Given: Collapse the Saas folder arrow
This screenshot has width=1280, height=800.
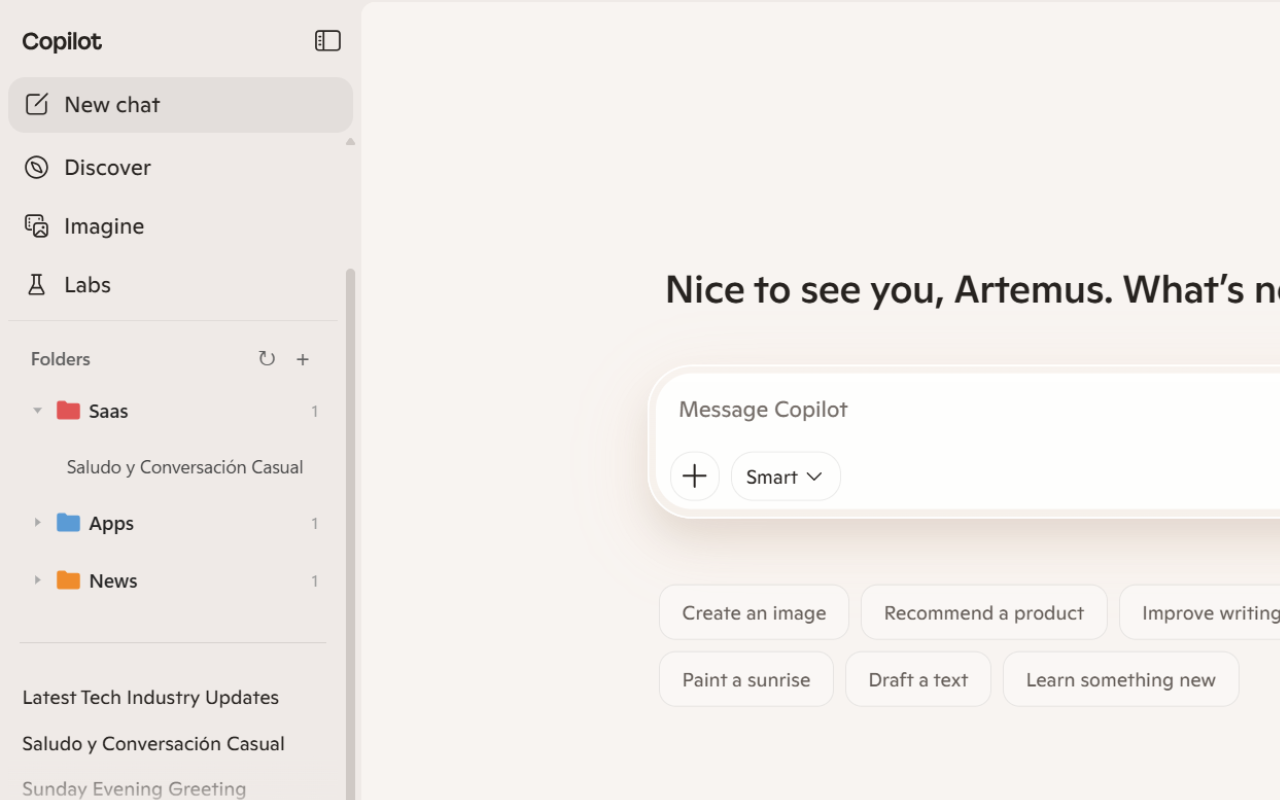Looking at the screenshot, I should 37,410.
